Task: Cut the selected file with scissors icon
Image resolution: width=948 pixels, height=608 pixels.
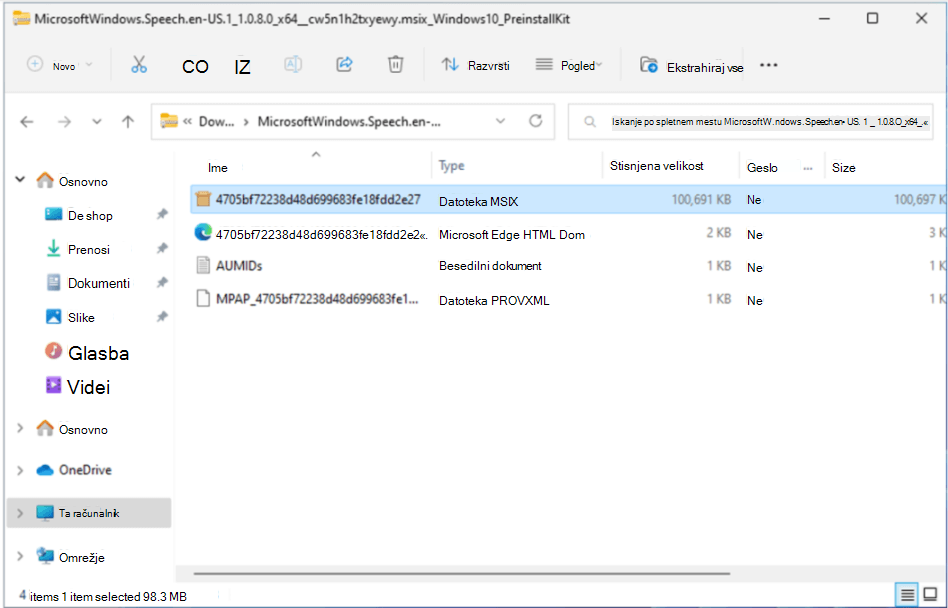Action: coord(139,65)
